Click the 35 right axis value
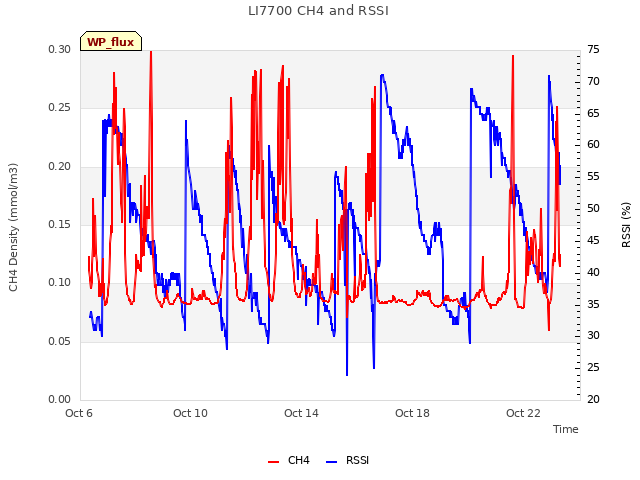 click(x=593, y=304)
